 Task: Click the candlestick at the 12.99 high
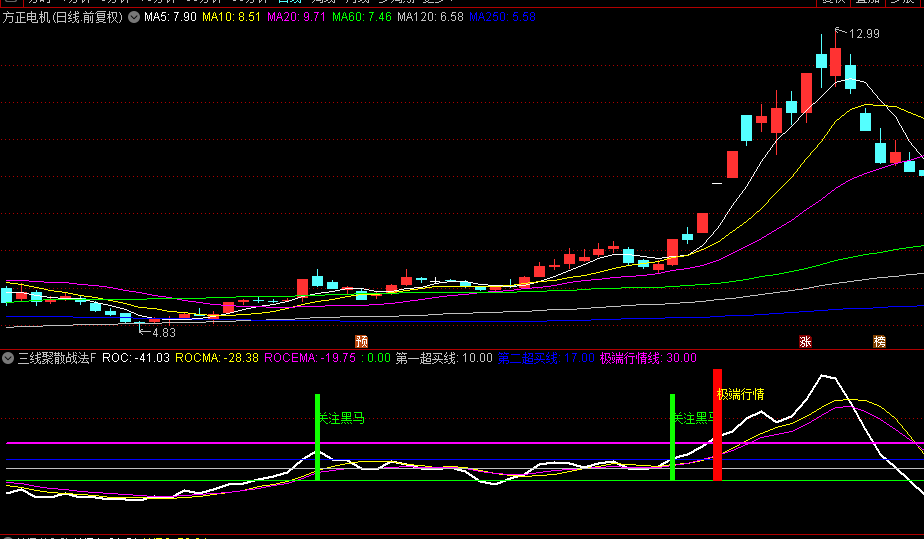point(836,62)
